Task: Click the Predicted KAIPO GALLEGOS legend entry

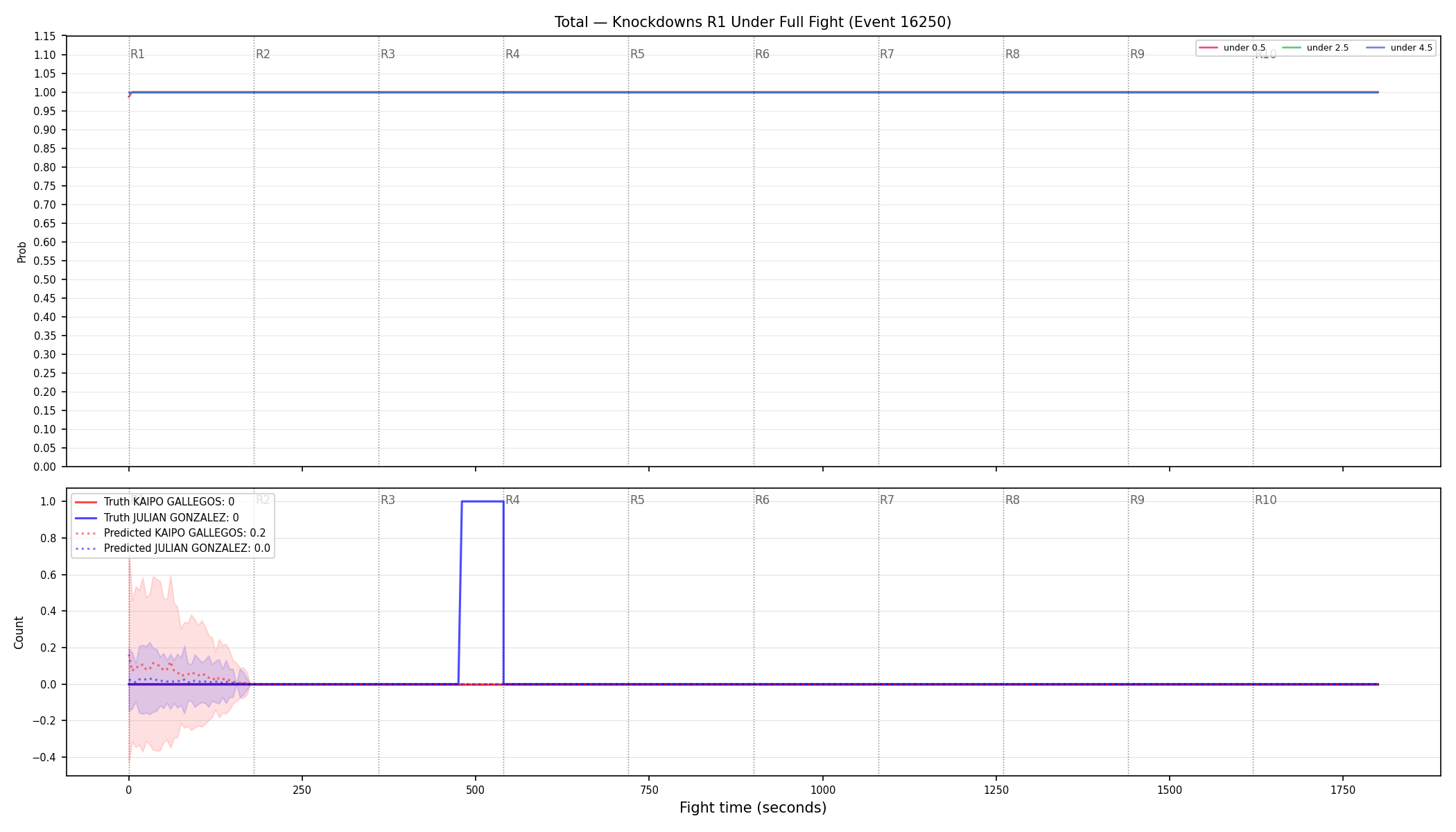Action: [x=170, y=533]
